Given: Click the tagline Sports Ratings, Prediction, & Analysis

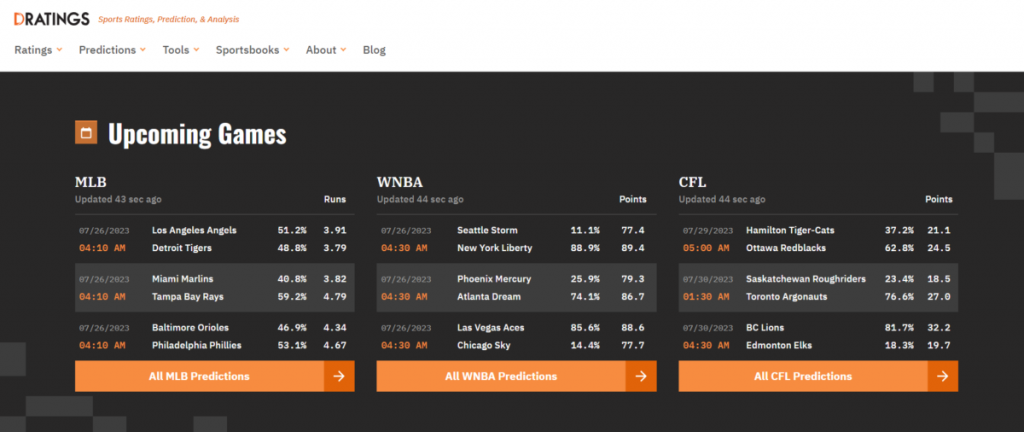Looking at the screenshot, I should (168, 20).
